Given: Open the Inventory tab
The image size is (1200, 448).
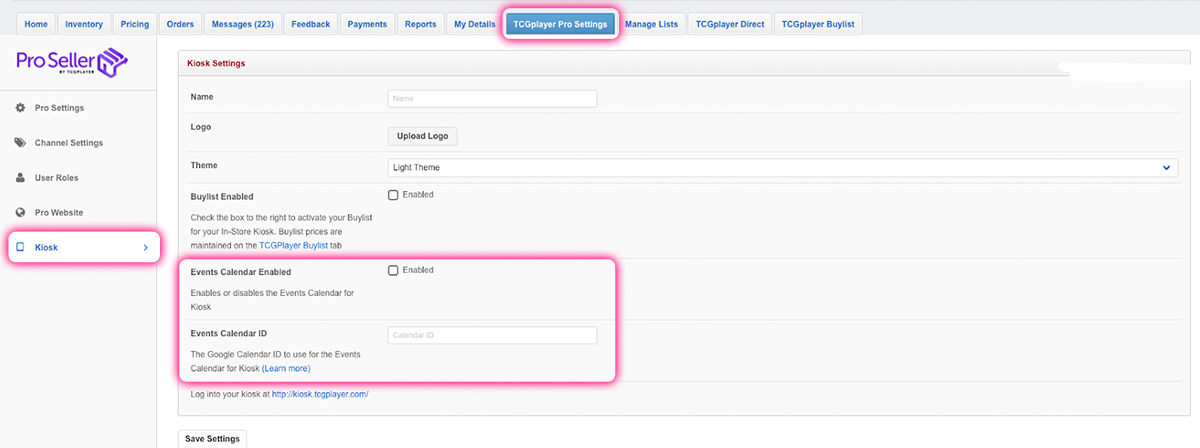Looking at the screenshot, I should pyautogui.click(x=84, y=24).
